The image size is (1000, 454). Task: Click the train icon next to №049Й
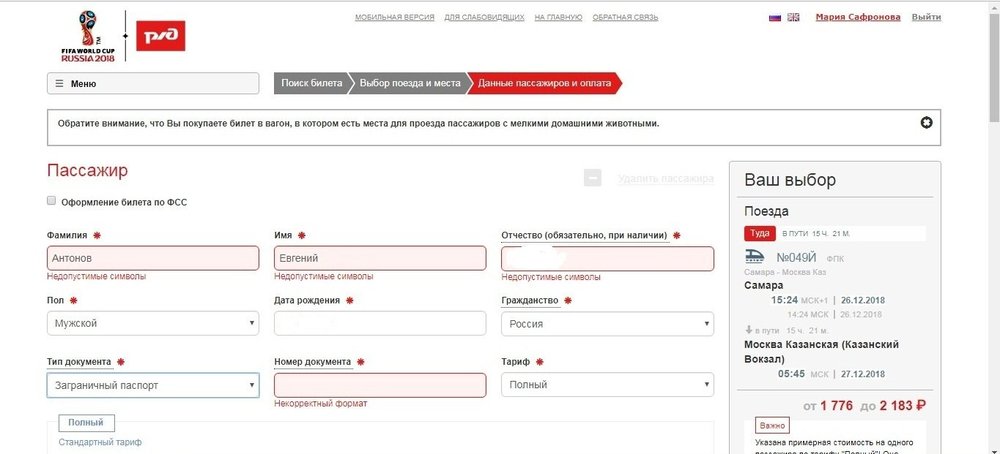757,257
